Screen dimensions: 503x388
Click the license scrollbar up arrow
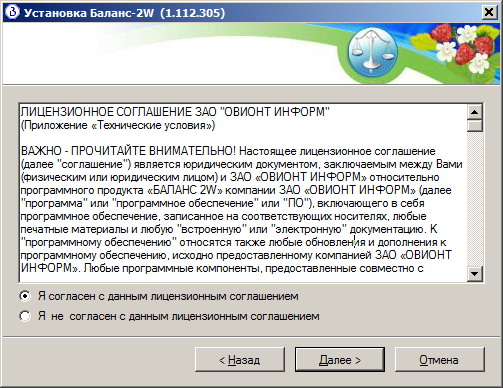[x=474, y=112]
